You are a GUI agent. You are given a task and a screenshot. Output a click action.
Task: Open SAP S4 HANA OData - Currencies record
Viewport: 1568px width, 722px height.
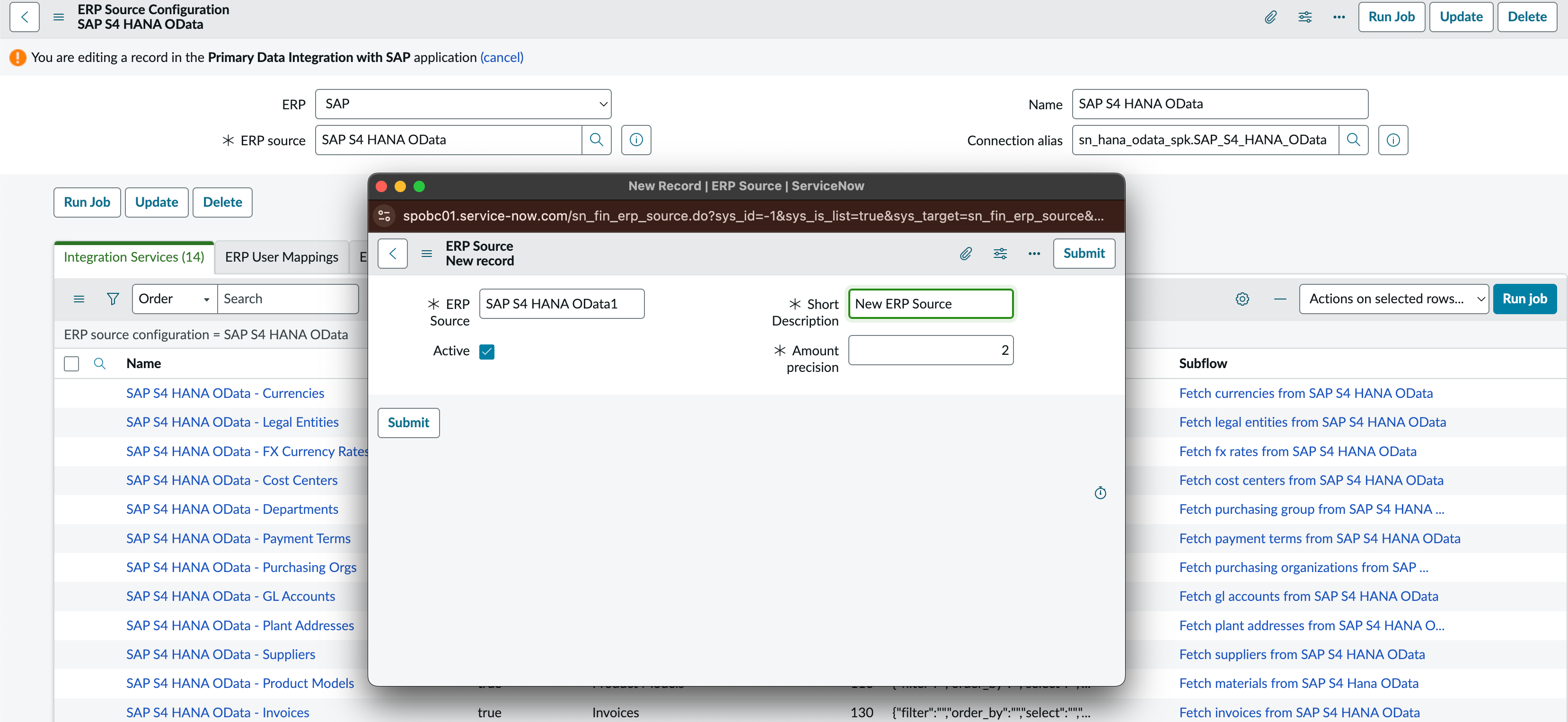(225, 393)
